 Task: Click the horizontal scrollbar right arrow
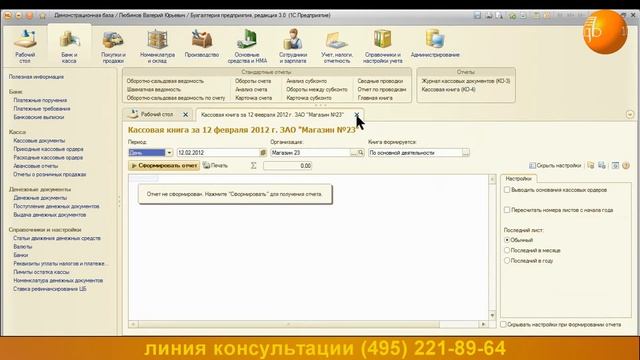483,324
